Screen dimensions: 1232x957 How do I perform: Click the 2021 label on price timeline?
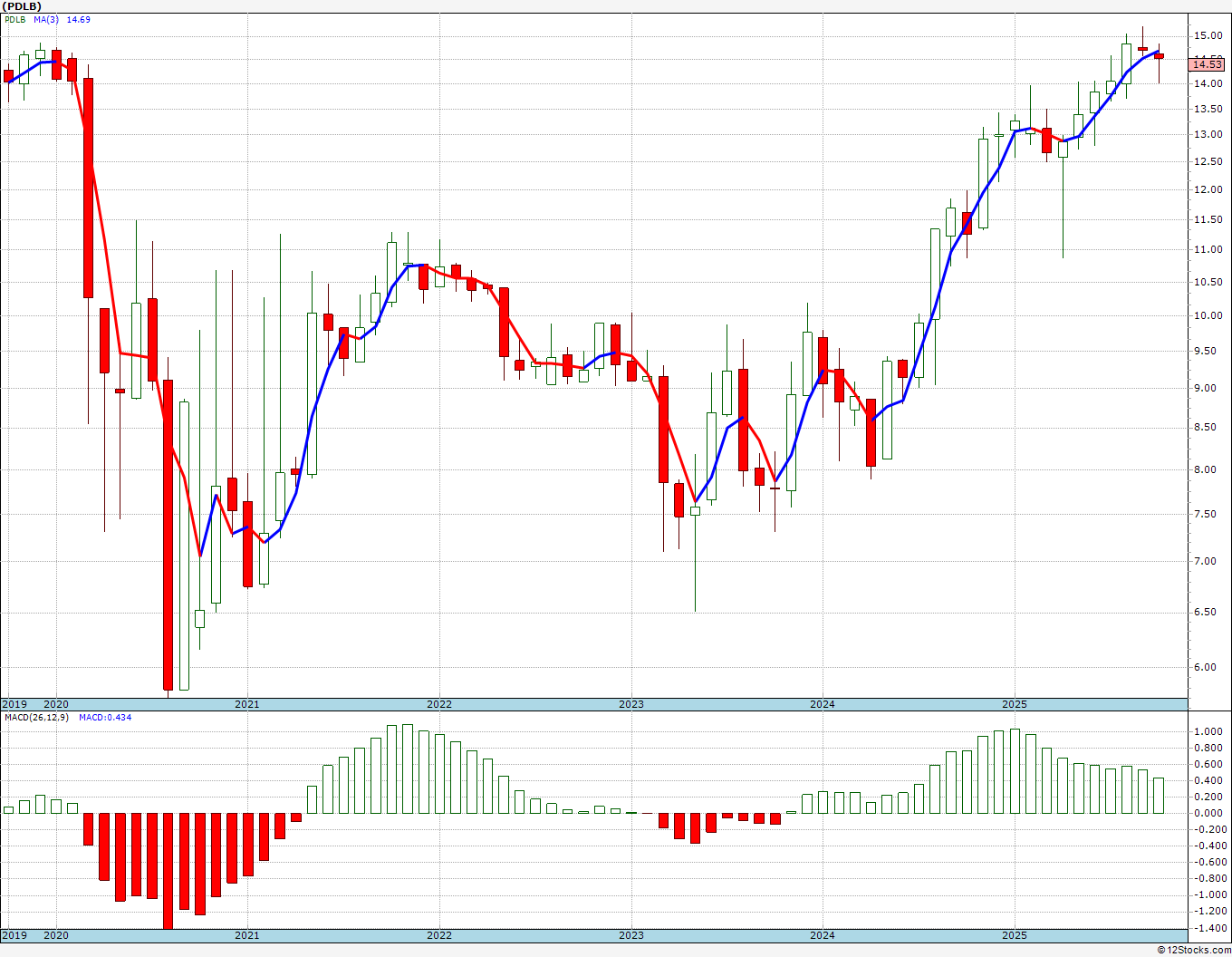coord(246,704)
